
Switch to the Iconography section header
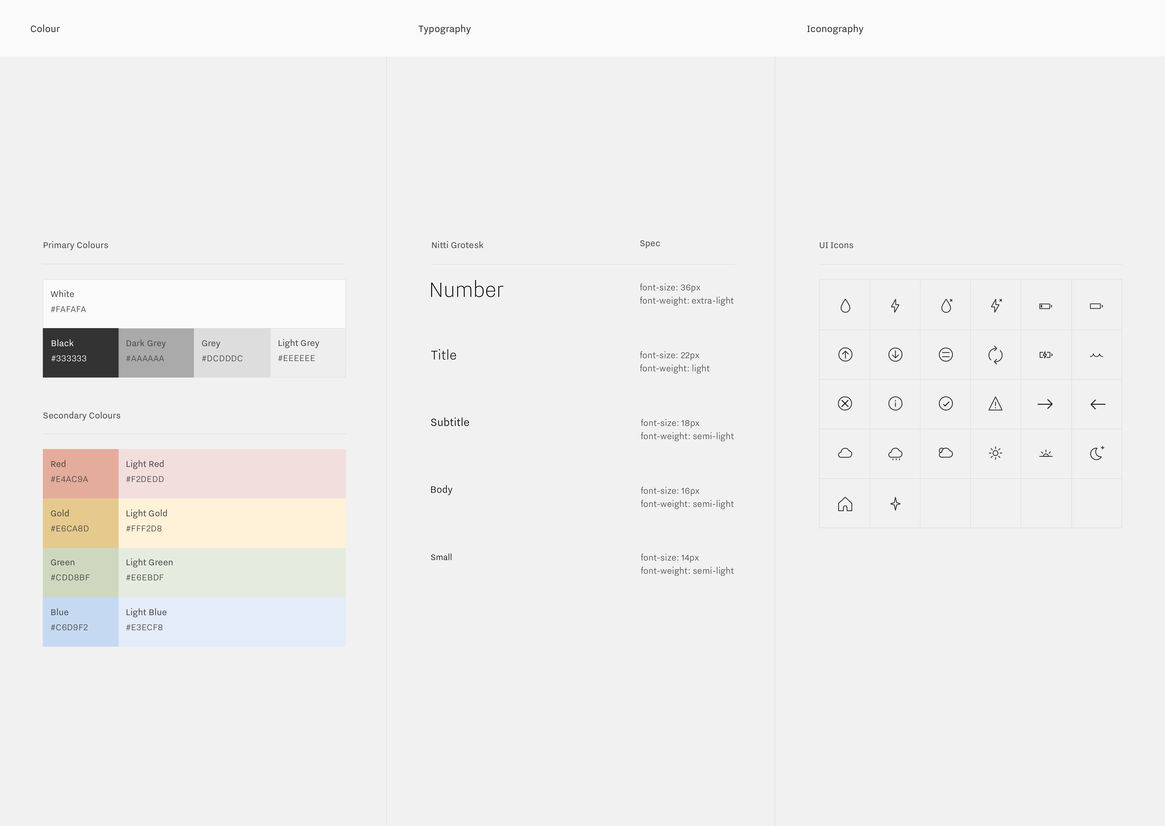coord(835,29)
